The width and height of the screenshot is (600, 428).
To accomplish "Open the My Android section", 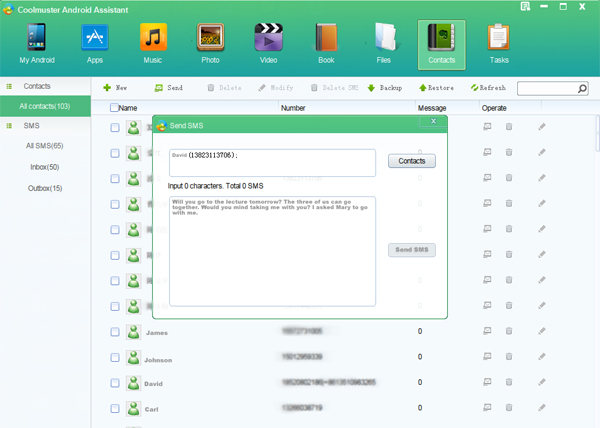I will tap(35, 45).
